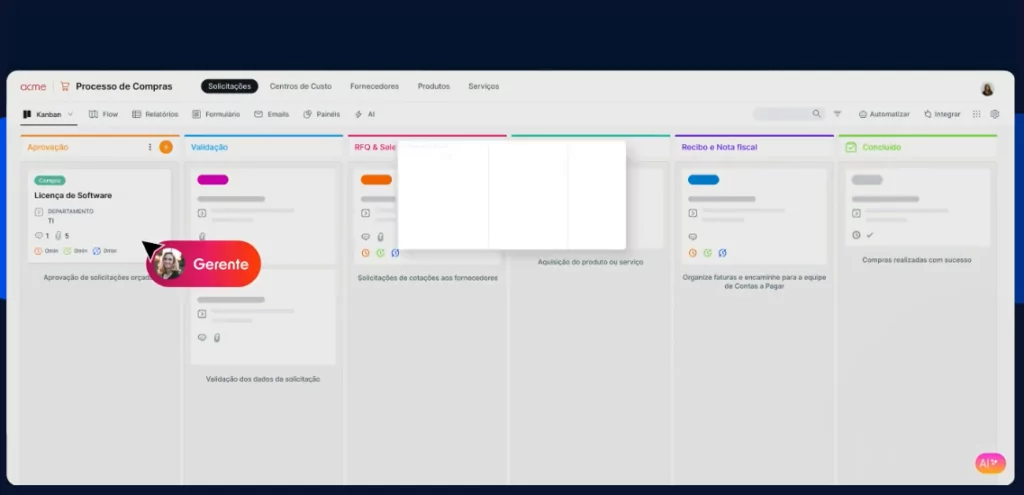
Task: Open the Fornecedores tab
Action: pyautogui.click(x=374, y=86)
